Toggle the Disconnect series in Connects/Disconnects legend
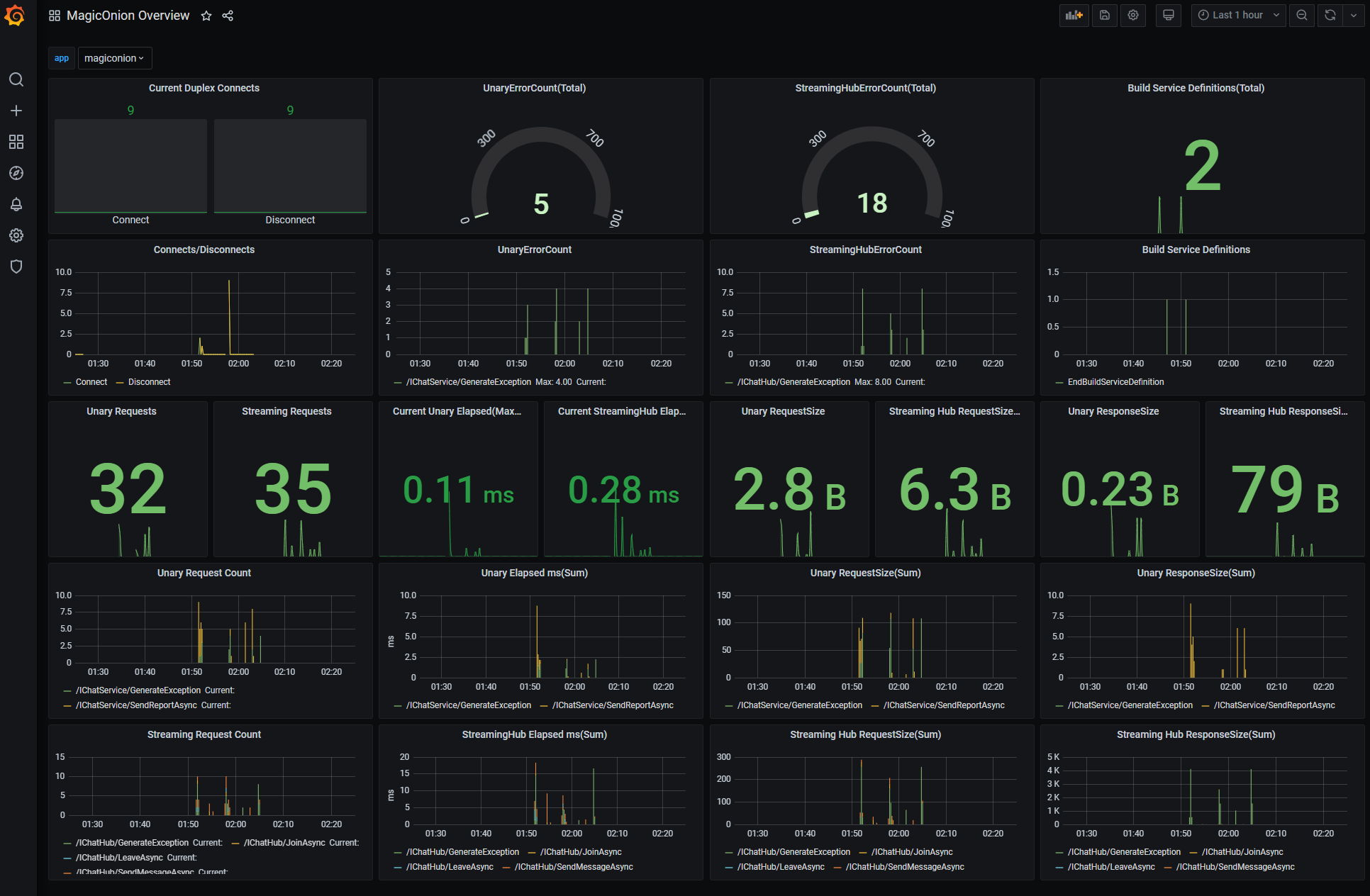Image resolution: width=1370 pixels, height=896 pixels. point(149,382)
